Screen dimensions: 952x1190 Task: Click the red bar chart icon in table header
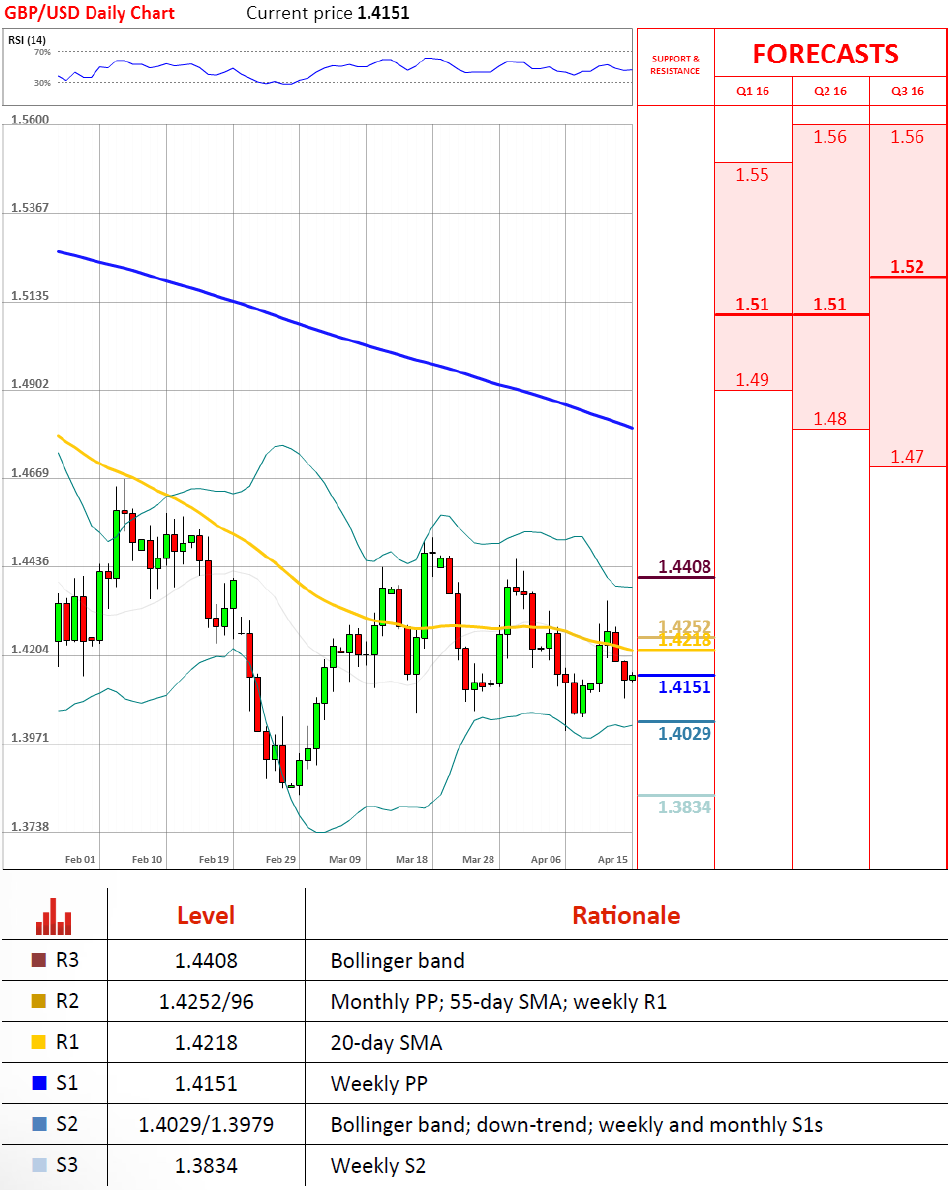coord(53,916)
